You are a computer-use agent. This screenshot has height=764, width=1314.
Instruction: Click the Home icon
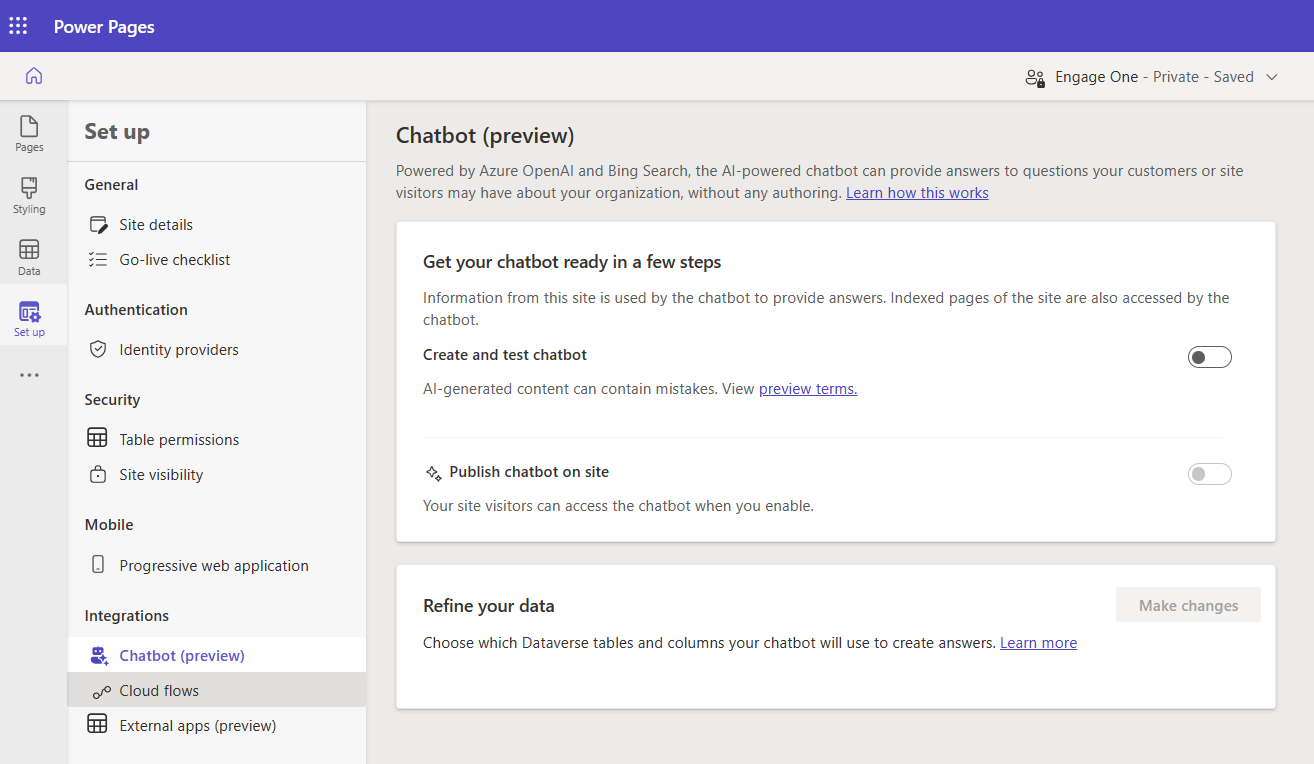pyautogui.click(x=34, y=76)
